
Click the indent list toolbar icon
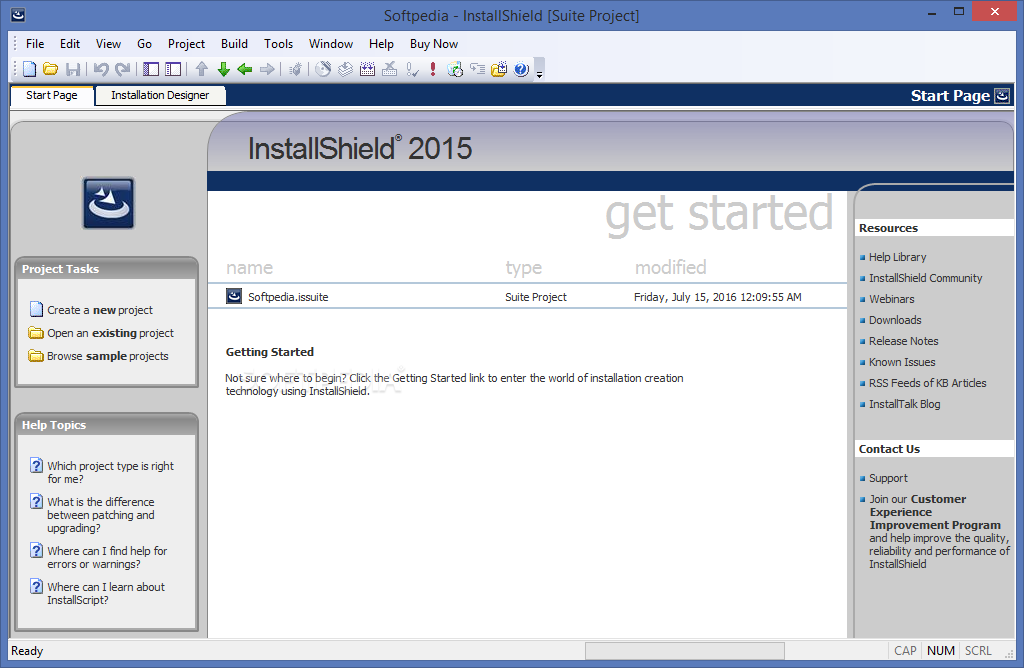(477, 69)
